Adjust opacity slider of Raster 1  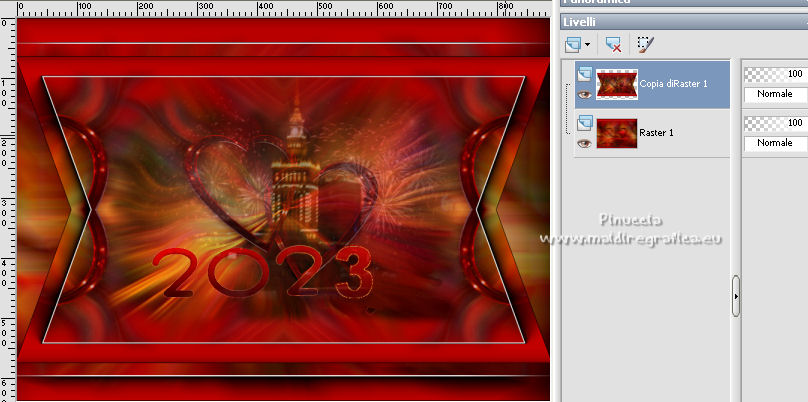(776, 123)
